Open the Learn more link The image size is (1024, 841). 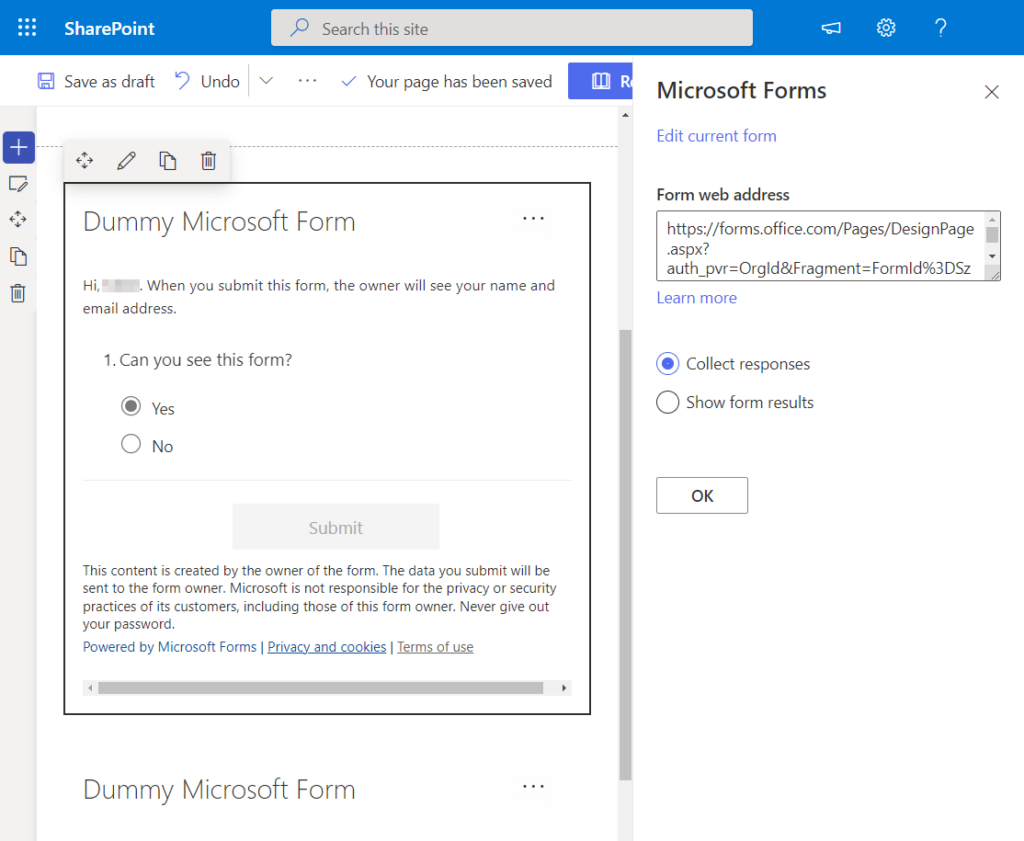click(x=696, y=298)
